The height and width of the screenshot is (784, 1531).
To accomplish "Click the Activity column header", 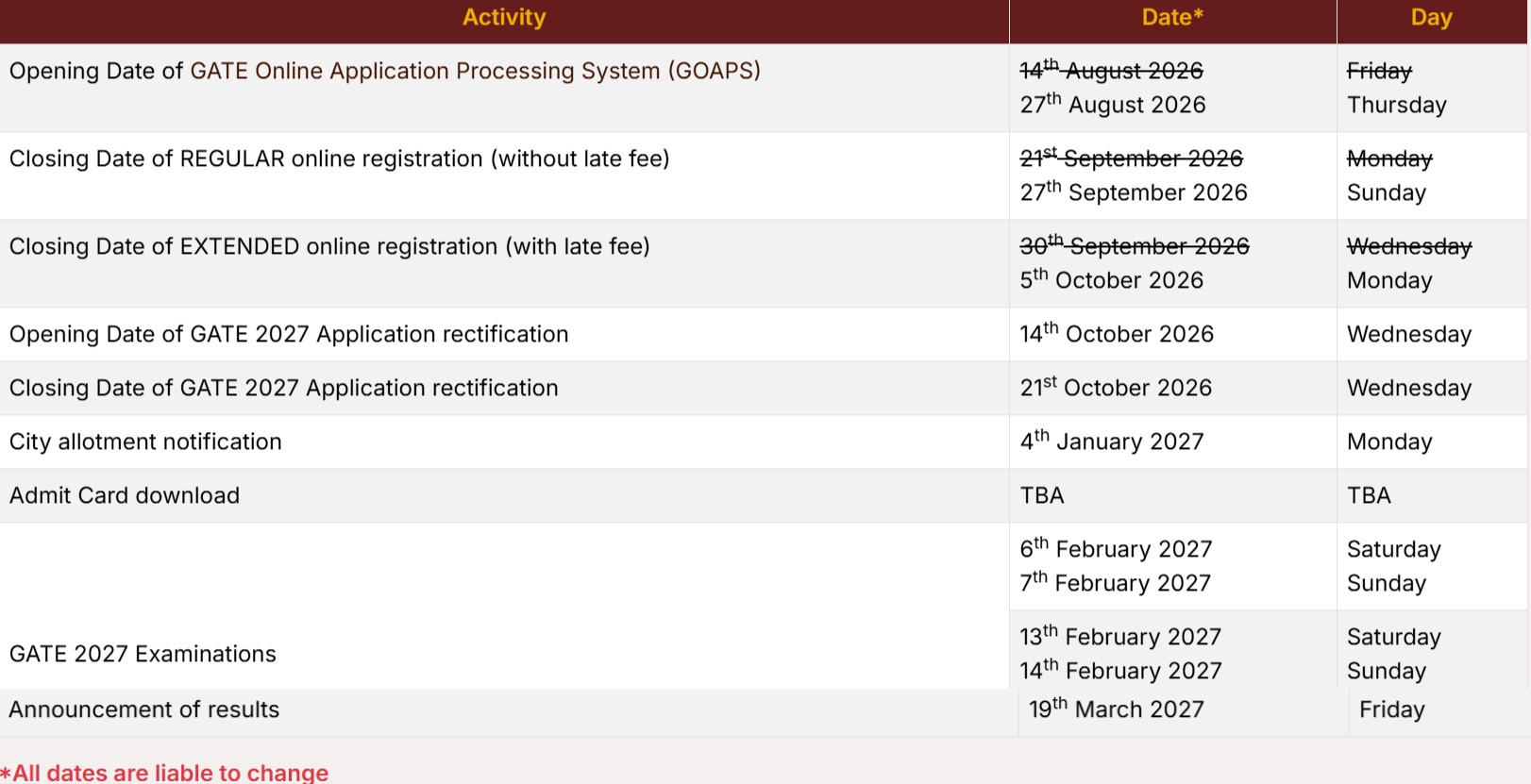I will pos(504,17).
